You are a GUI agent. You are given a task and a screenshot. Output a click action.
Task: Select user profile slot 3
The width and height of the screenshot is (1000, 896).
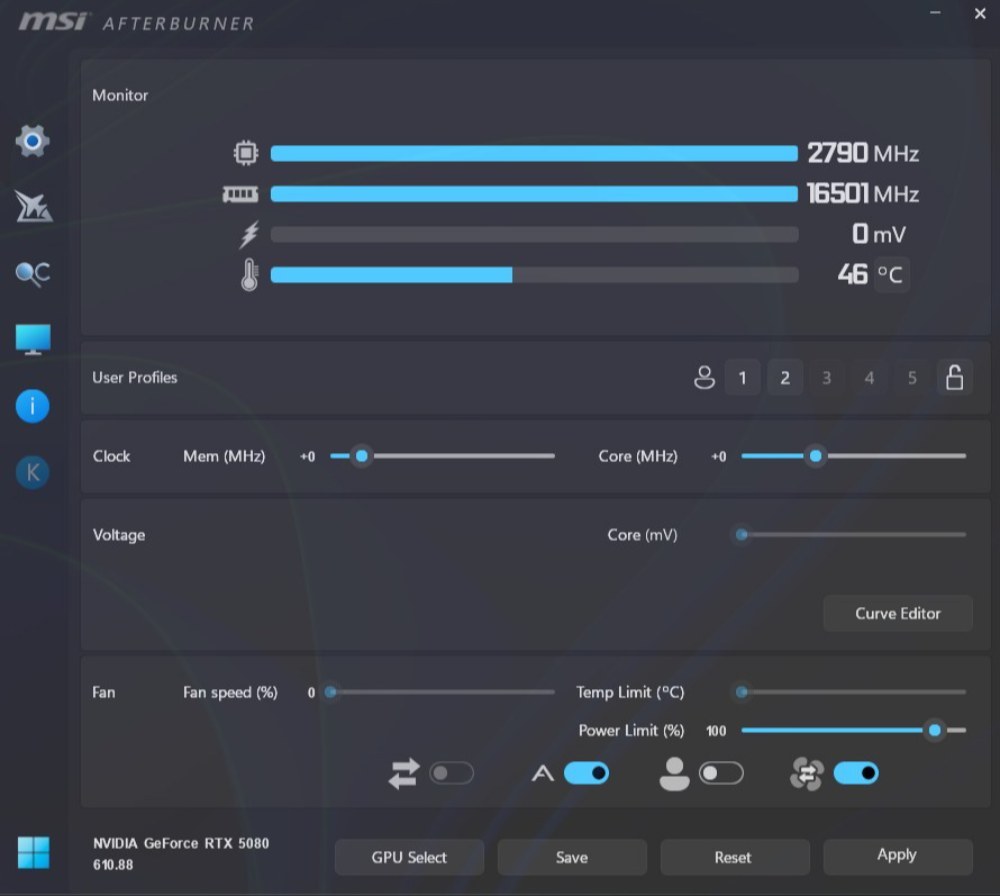(x=827, y=378)
